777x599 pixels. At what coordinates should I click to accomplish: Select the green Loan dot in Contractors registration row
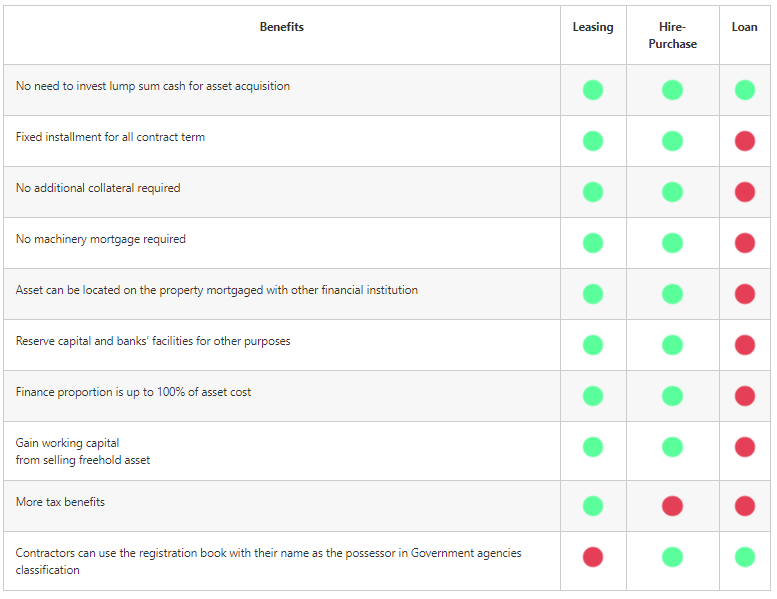744,557
